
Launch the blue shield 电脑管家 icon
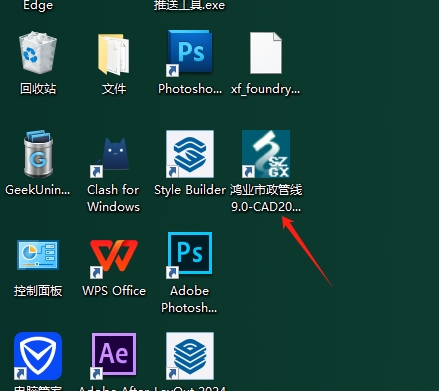coord(38,356)
